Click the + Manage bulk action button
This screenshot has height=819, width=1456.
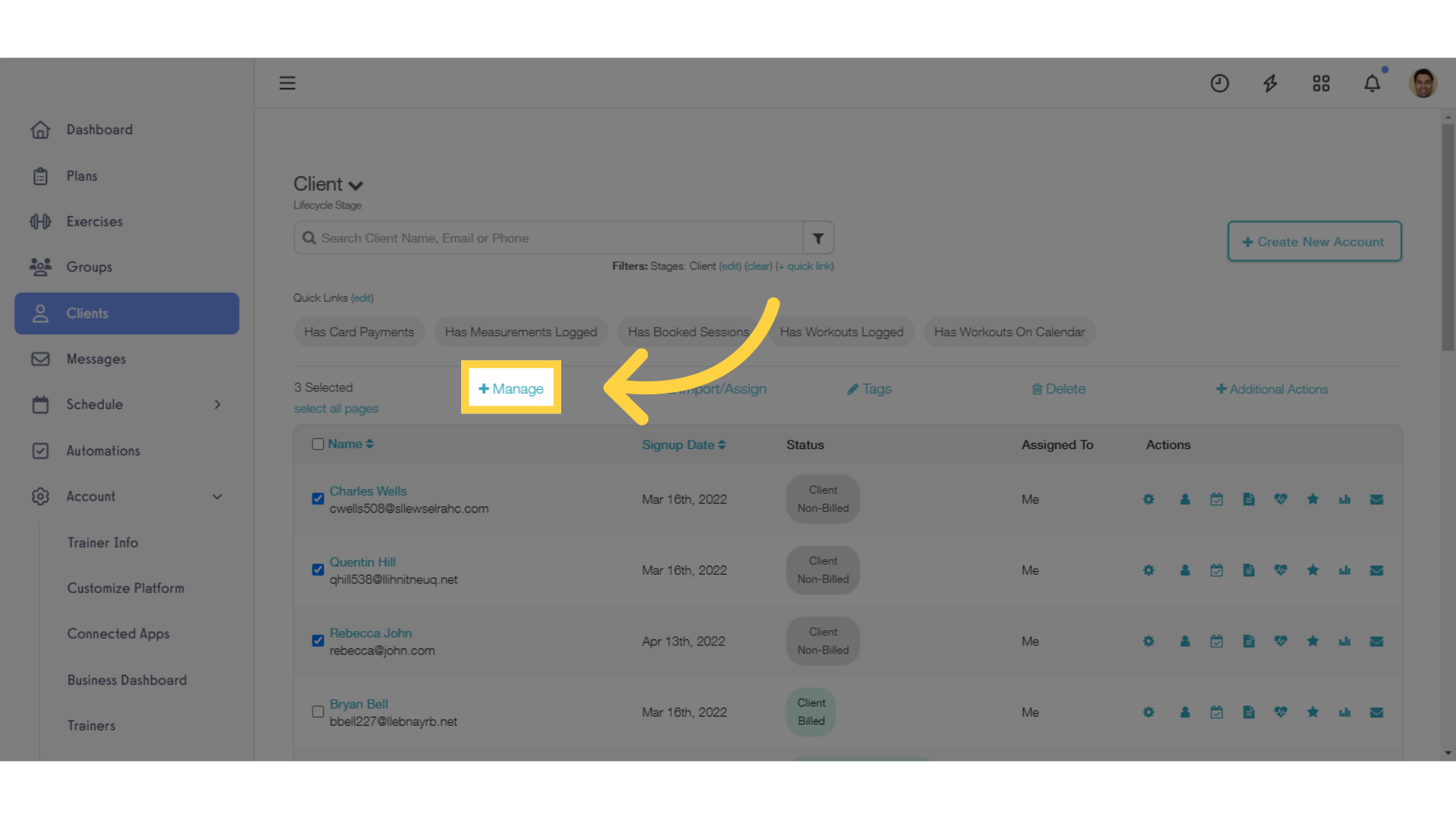pos(510,388)
